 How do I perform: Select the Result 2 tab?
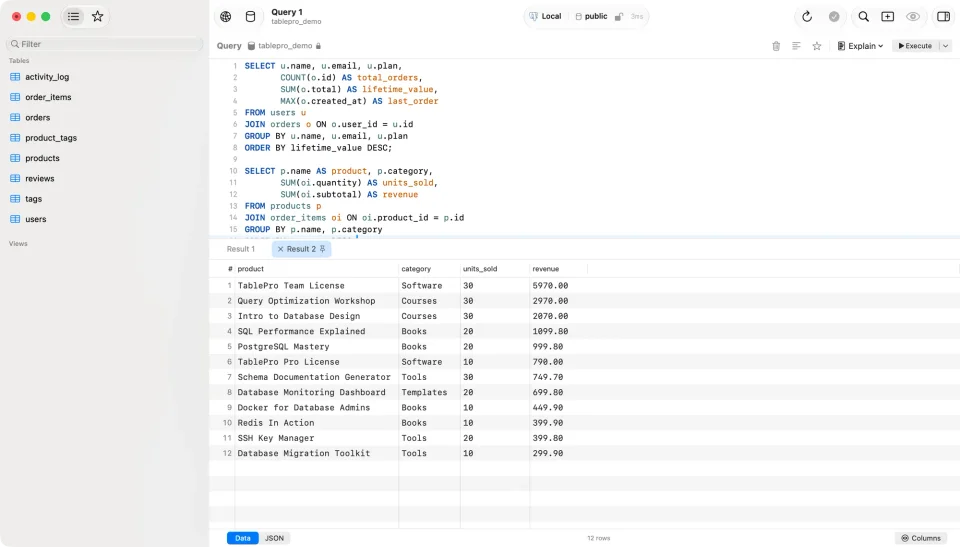click(x=301, y=249)
